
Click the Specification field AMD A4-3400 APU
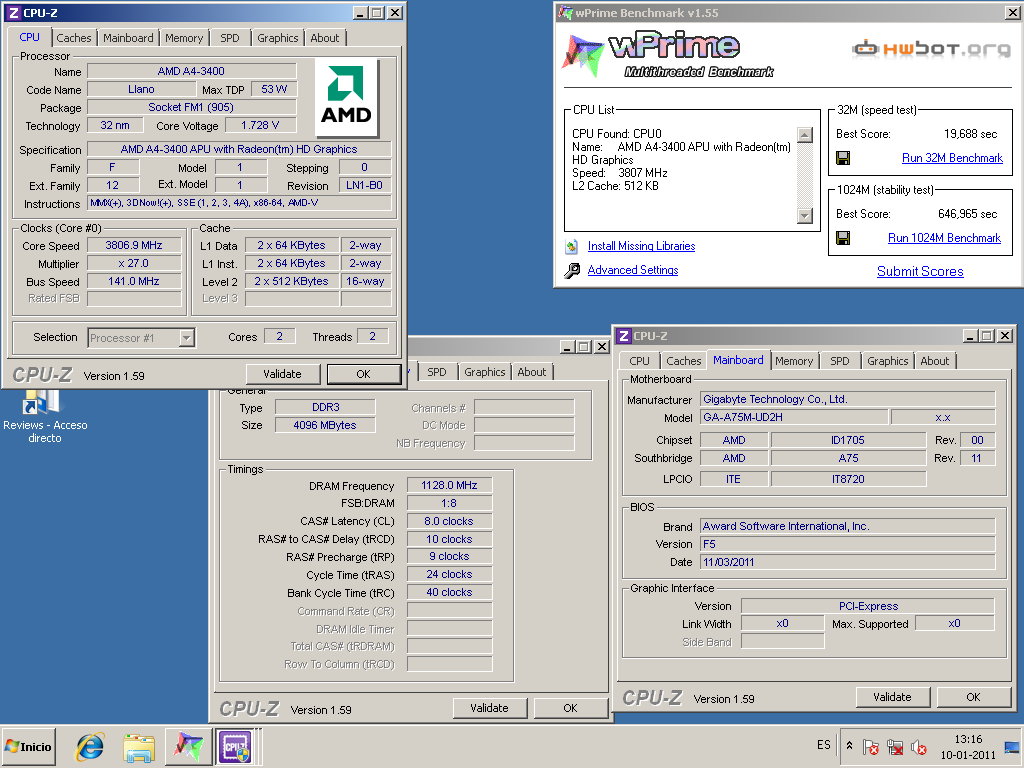pyautogui.click(x=239, y=150)
